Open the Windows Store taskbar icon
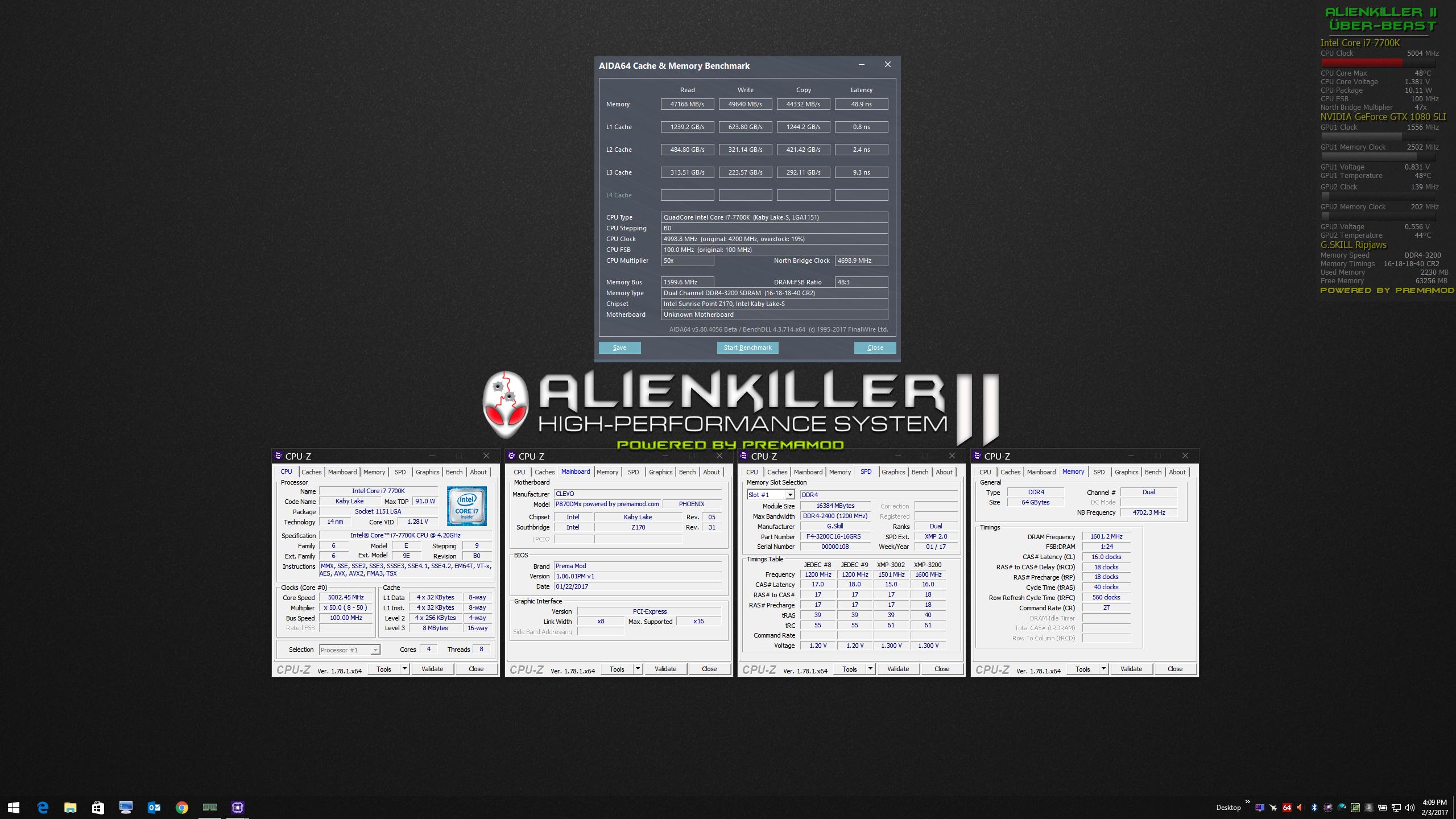The width and height of the screenshot is (1456, 819). point(98,807)
